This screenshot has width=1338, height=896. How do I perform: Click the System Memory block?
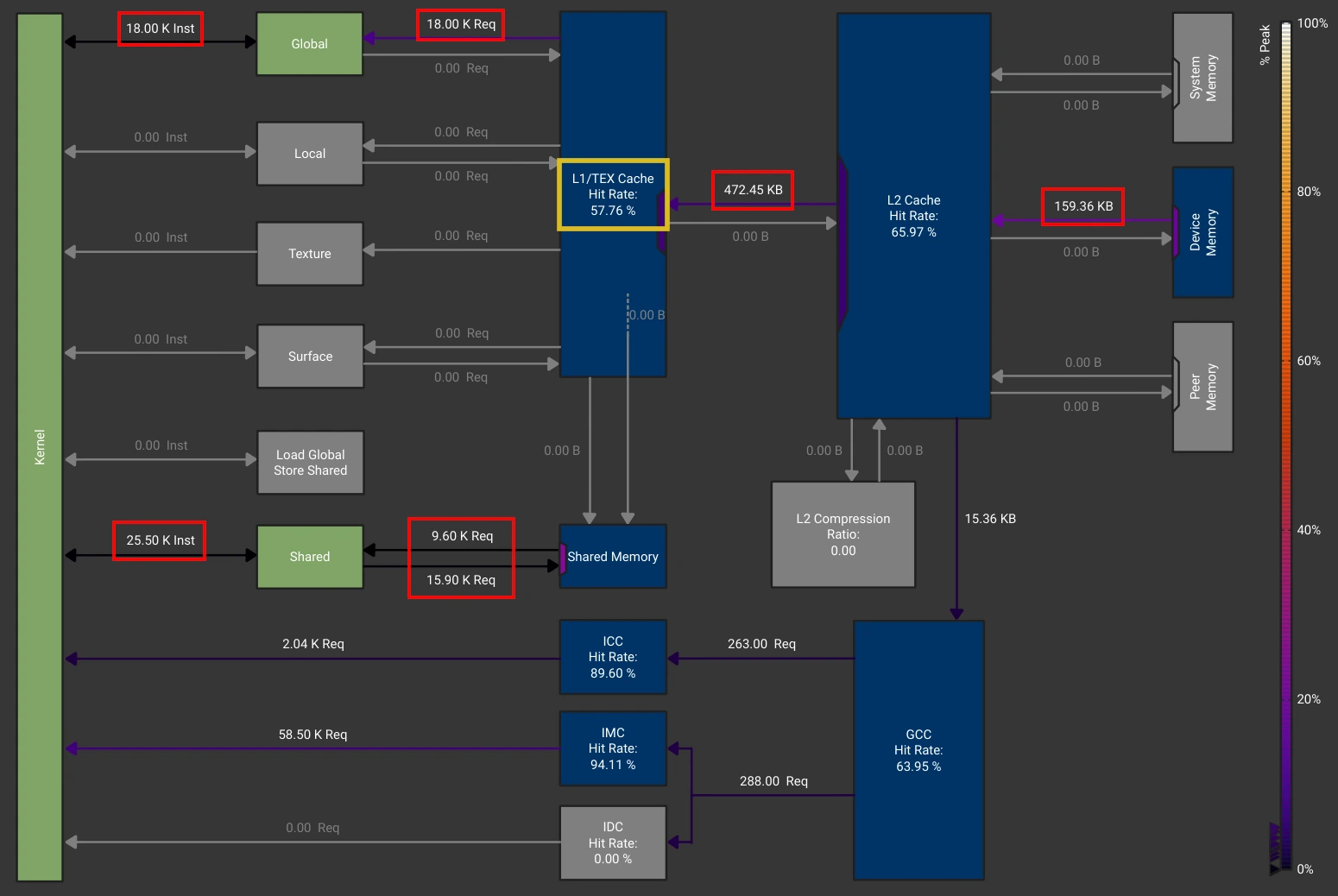(x=1202, y=78)
